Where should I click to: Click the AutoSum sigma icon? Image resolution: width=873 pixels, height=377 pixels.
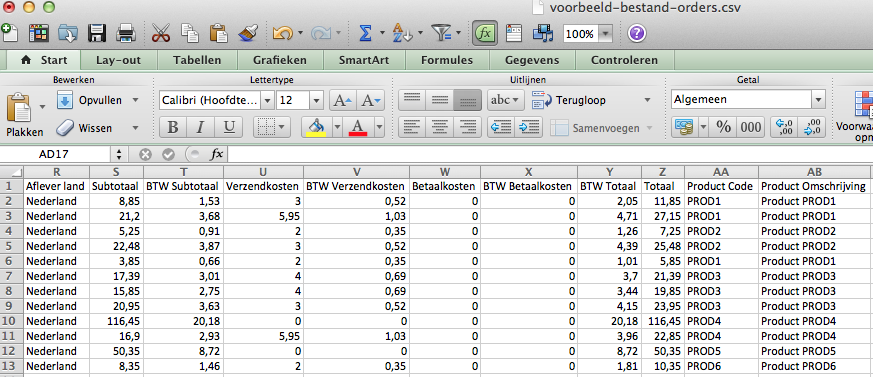pos(365,34)
